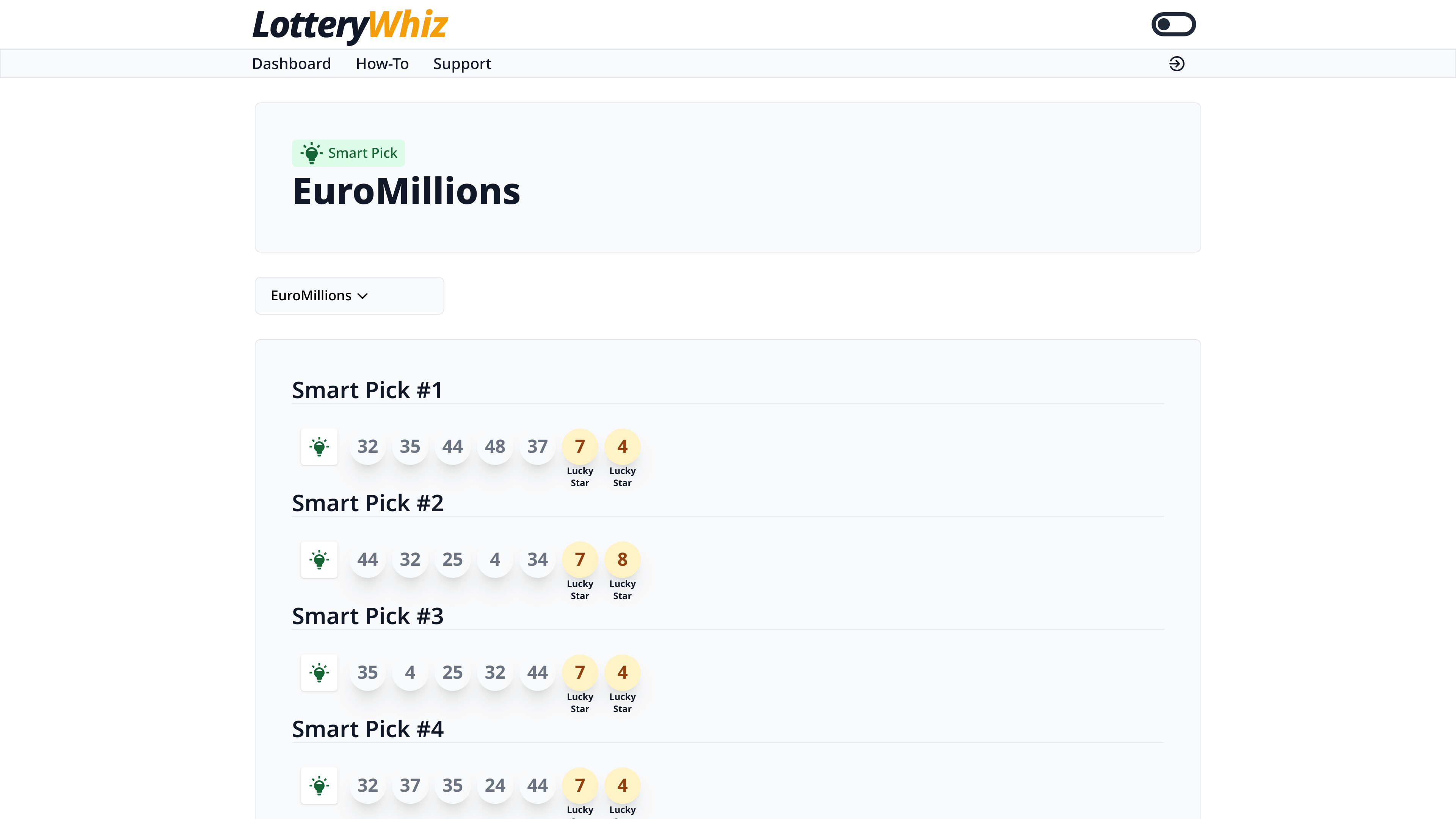The width and height of the screenshot is (1456, 819).
Task: Click the lightbulb icon for Smart Pick #2
Action: [x=319, y=560]
